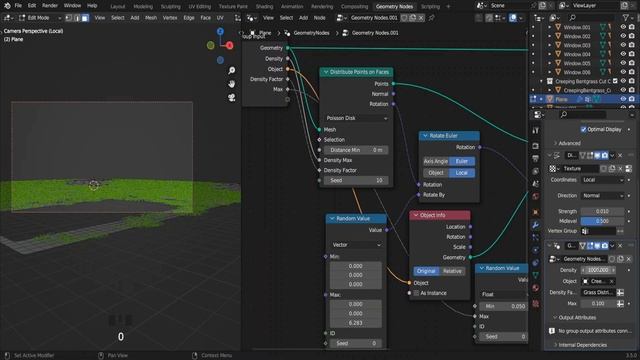The width and height of the screenshot is (640, 360).
Task: Switch to the Shading workspace tab
Action: tap(264, 7)
